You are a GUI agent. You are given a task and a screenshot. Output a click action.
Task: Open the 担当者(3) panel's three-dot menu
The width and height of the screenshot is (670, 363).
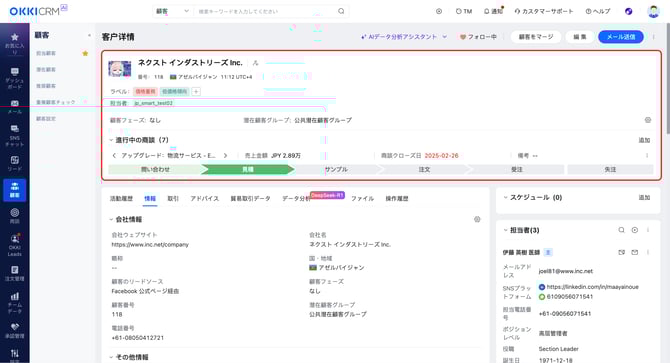pos(648,230)
